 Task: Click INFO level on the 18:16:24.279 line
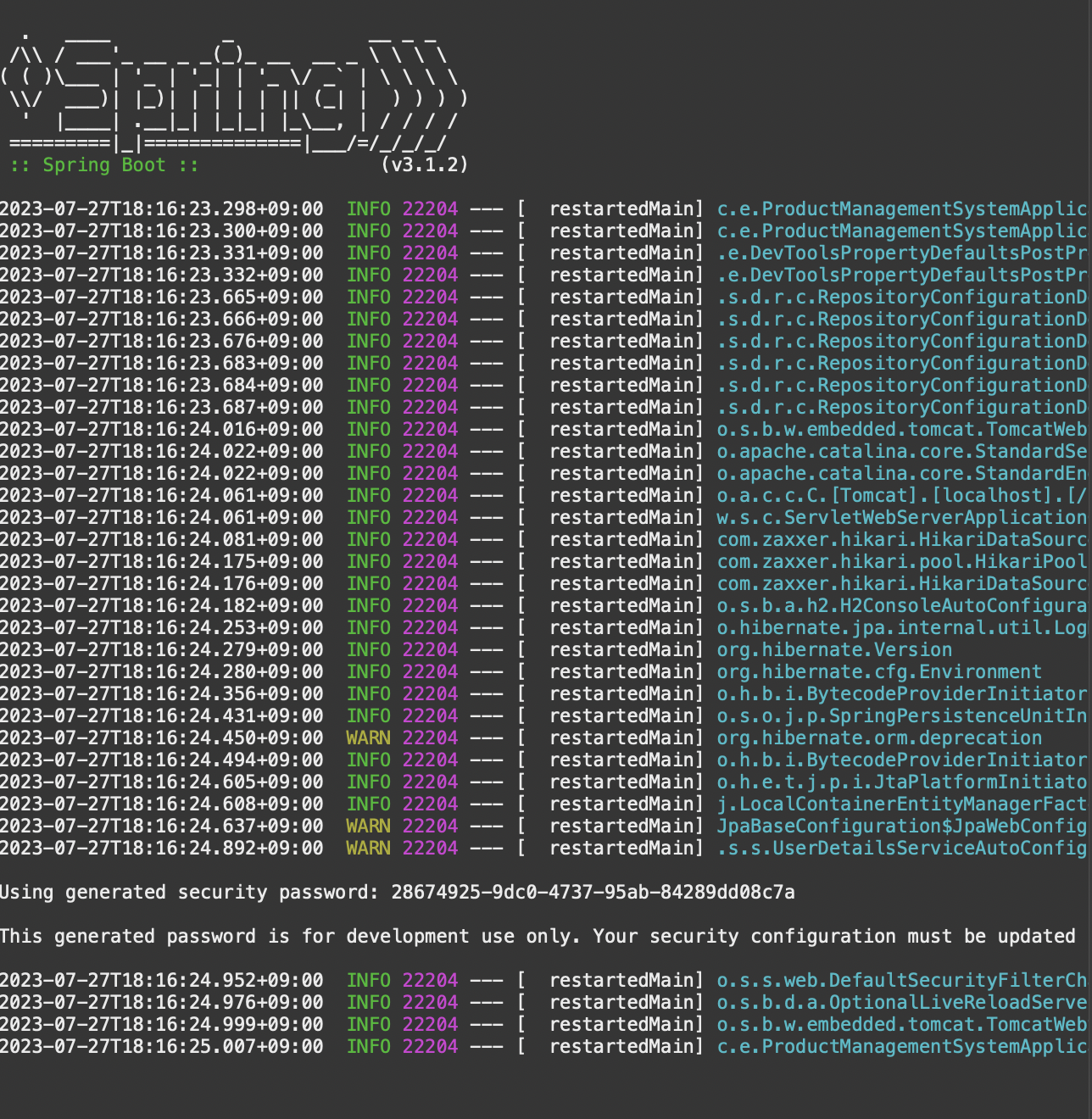pos(368,649)
